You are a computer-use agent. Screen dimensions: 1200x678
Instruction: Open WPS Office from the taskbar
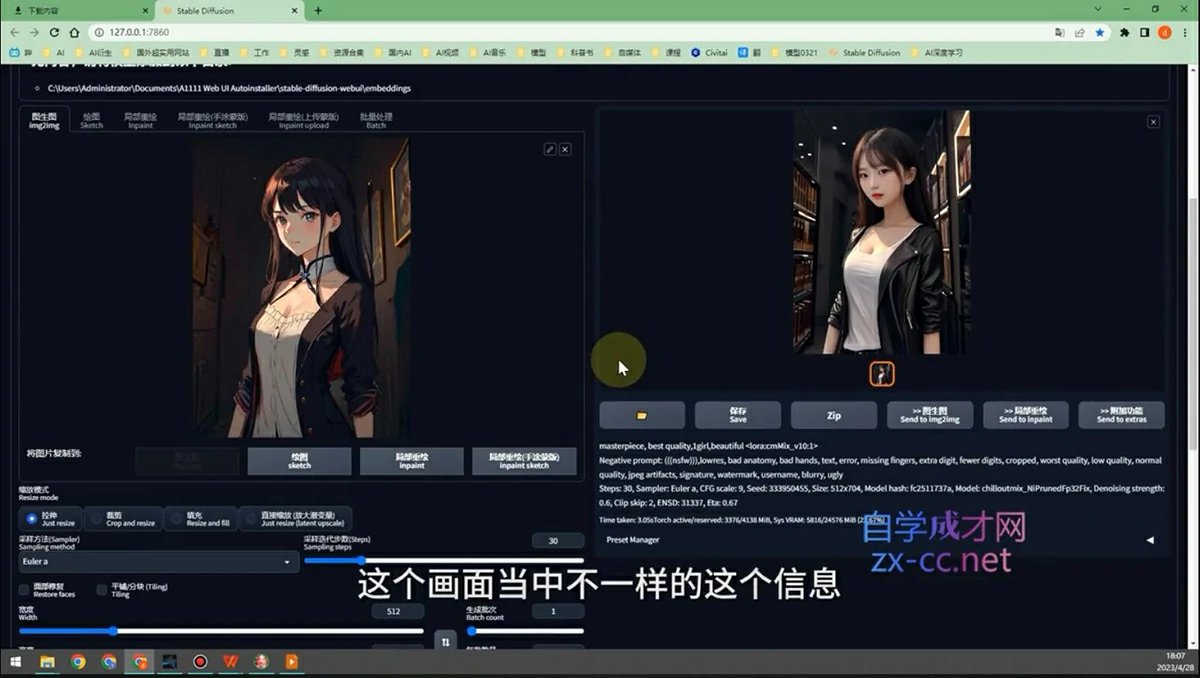pos(230,662)
